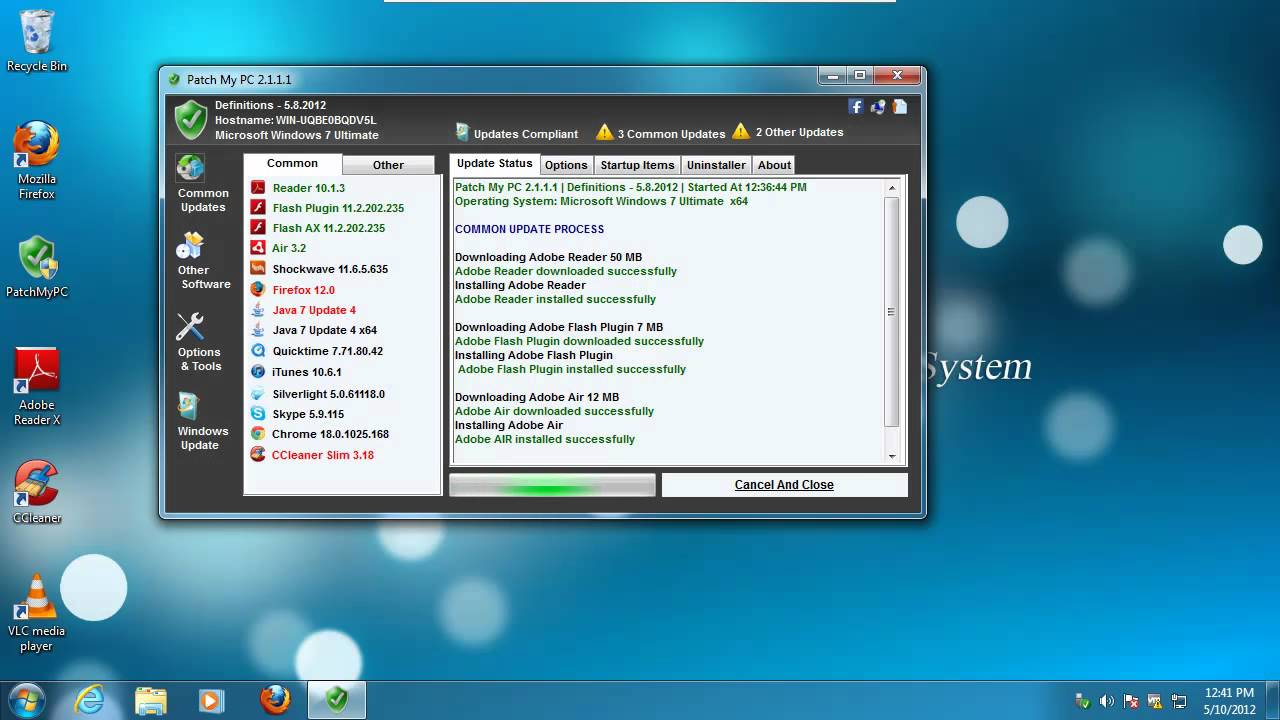Select the CCleaner Slim 3.18 entry

(323, 455)
